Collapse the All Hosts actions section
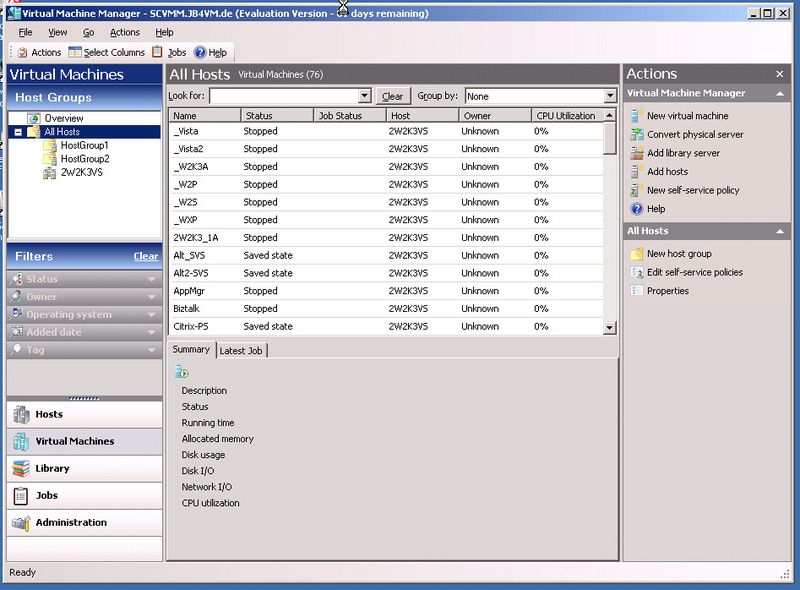 click(780, 231)
